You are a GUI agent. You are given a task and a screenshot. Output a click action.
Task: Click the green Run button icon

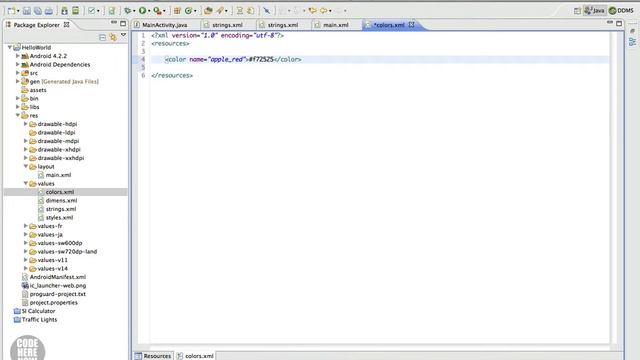coord(142,11)
